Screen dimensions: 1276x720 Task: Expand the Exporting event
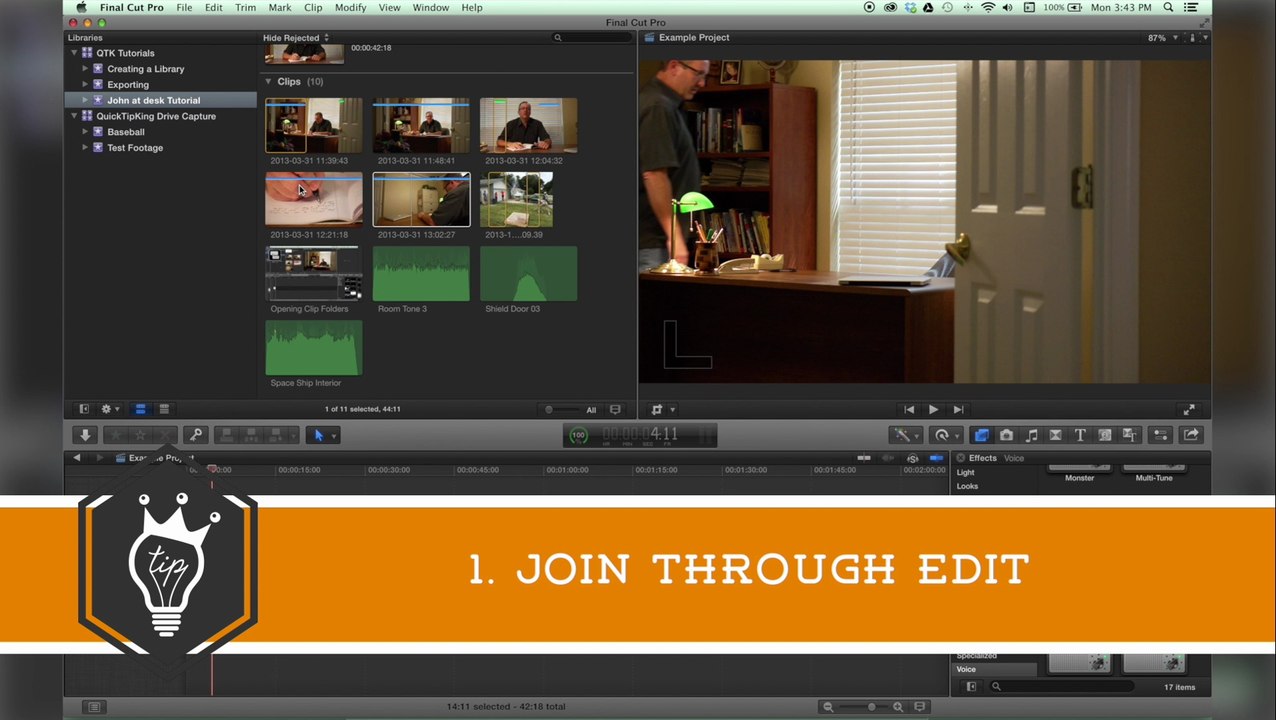coord(86,85)
